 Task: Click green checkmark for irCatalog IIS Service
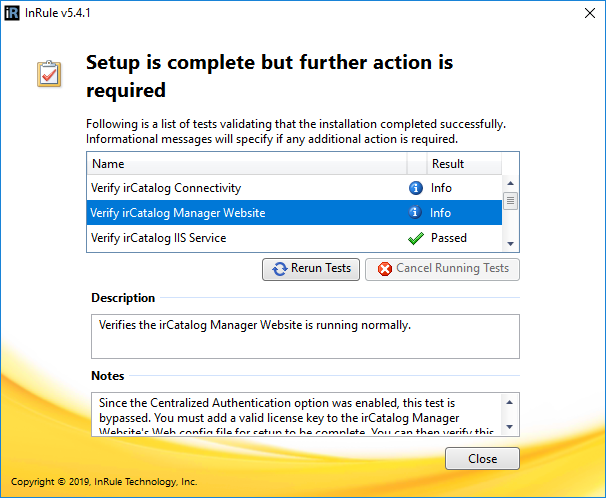click(416, 238)
